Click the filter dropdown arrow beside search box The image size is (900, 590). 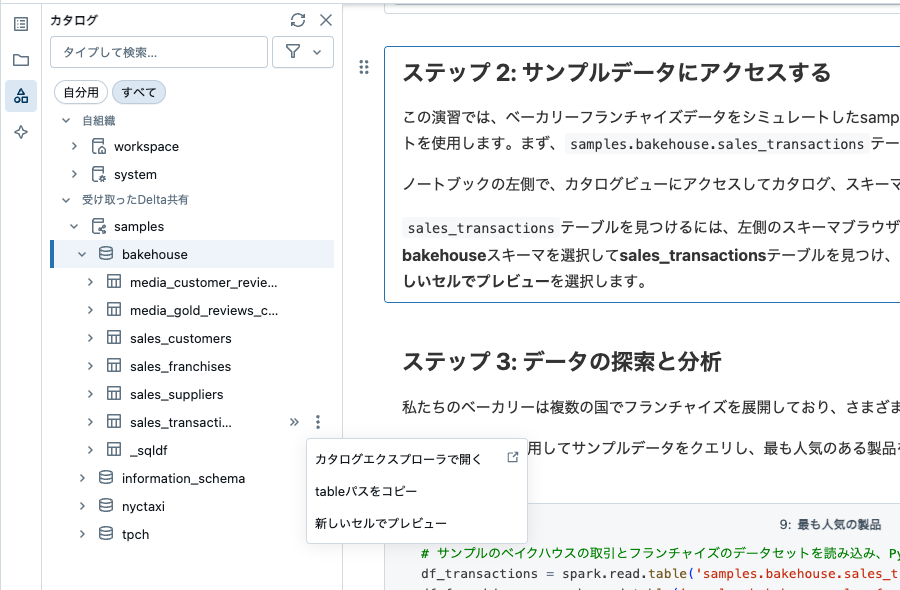tap(318, 52)
